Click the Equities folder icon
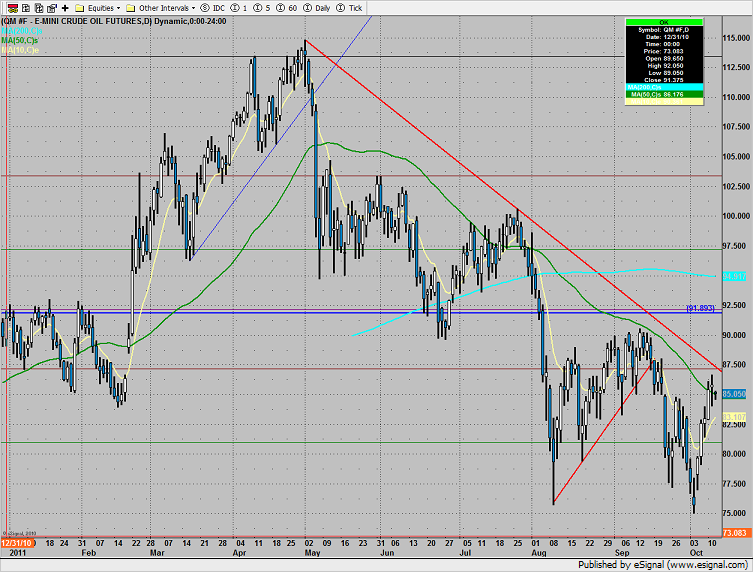Screen dimensions: 753x572 80,8
